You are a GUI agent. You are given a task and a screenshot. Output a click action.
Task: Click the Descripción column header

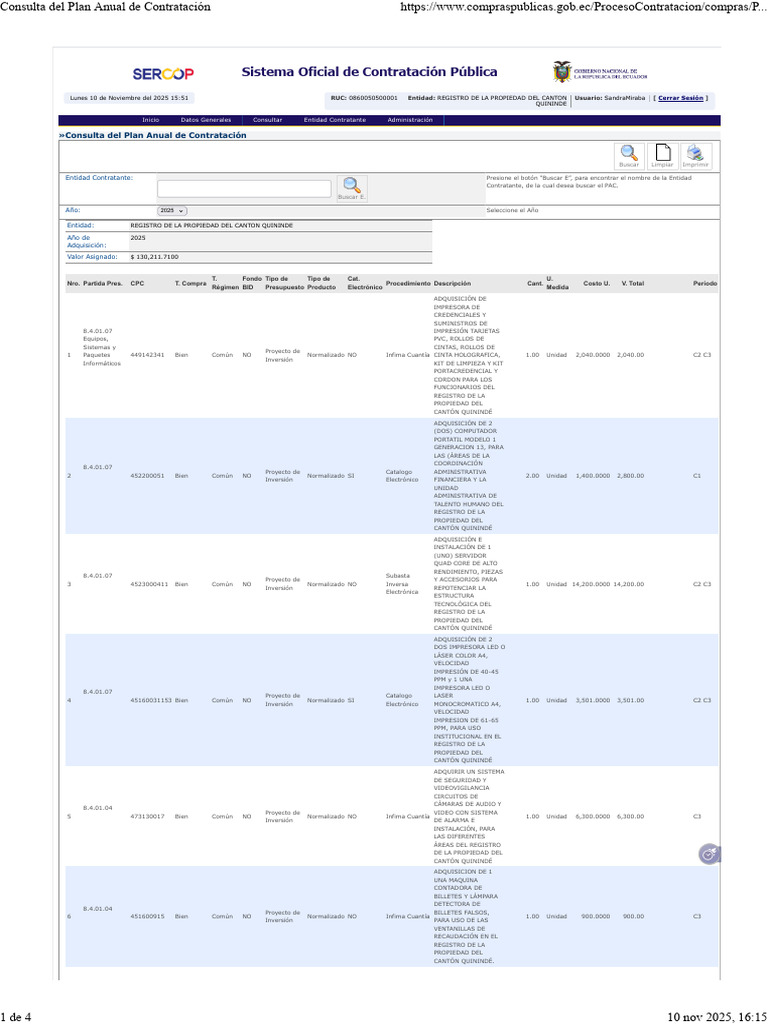pyautogui.click(x=452, y=283)
